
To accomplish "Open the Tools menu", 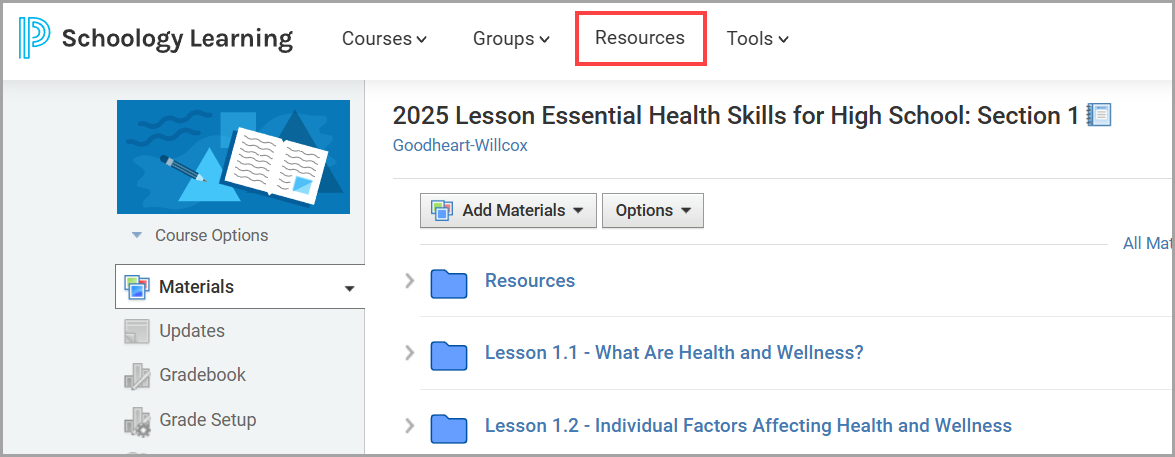I will click(x=757, y=39).
